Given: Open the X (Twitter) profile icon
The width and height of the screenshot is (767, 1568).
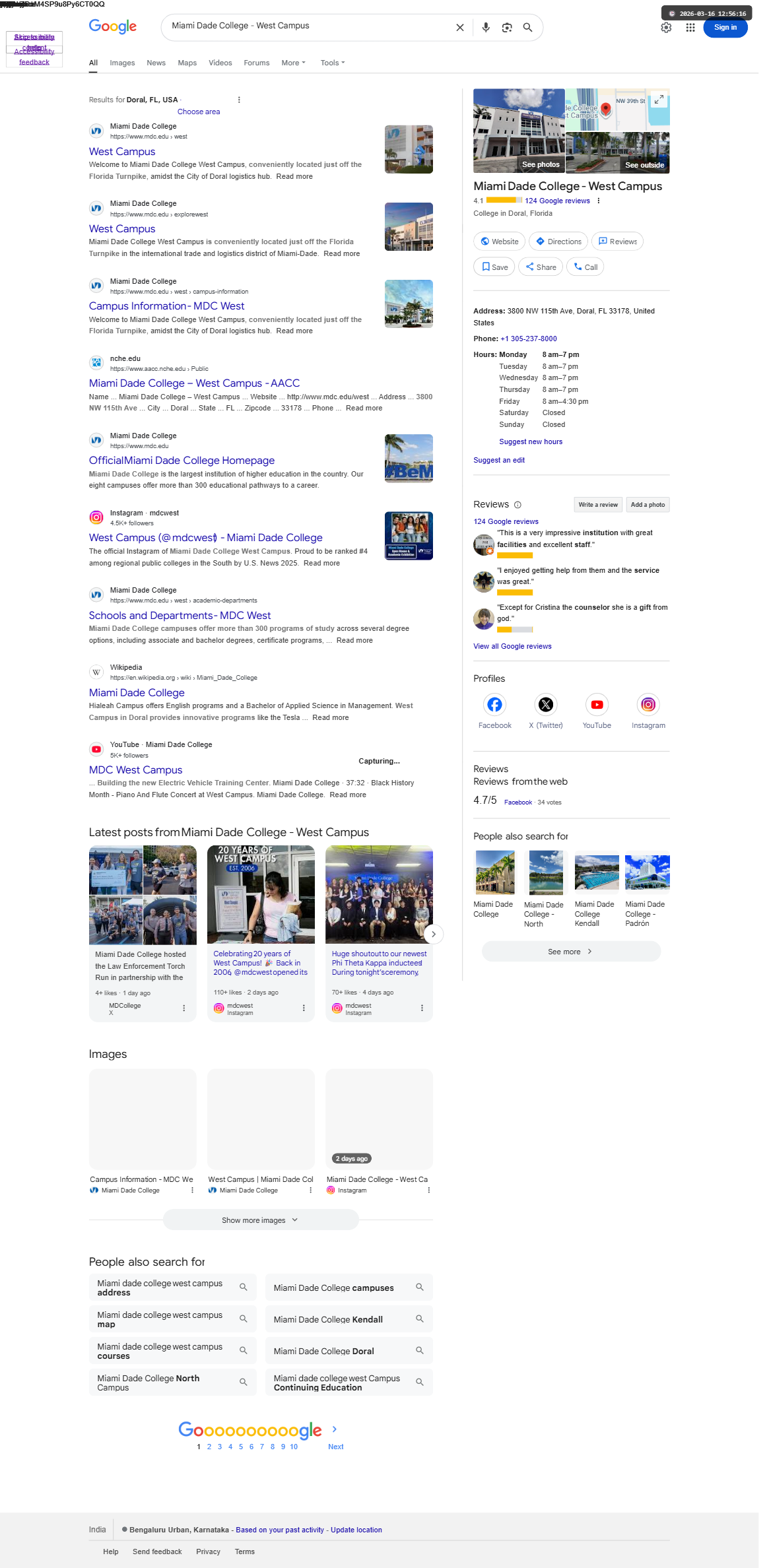Looking at the screenshot, I should 546,705.
